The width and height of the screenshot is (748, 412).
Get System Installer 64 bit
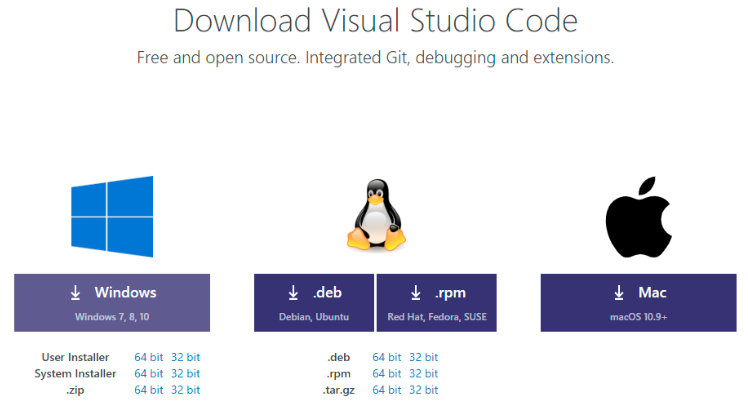(149, 373)
